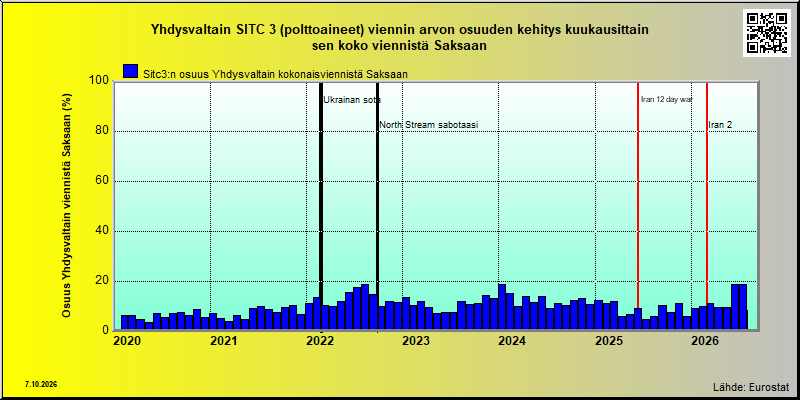Click the QR code image
The image size is (800, 400).
tap(766, 33)
